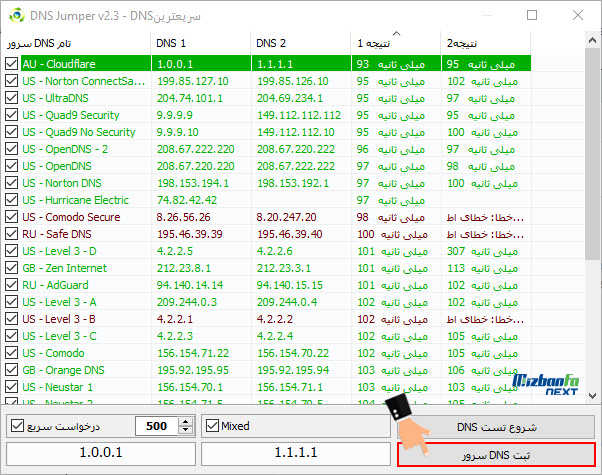Select the US - Level 3 - B row

[x=268, y=319]
